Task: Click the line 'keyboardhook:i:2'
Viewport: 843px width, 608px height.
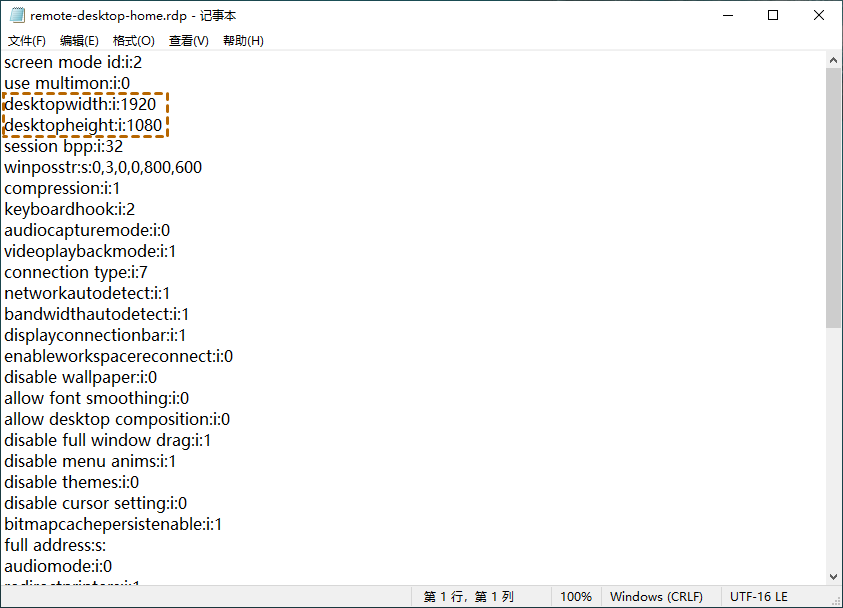Action: [70, 209]
